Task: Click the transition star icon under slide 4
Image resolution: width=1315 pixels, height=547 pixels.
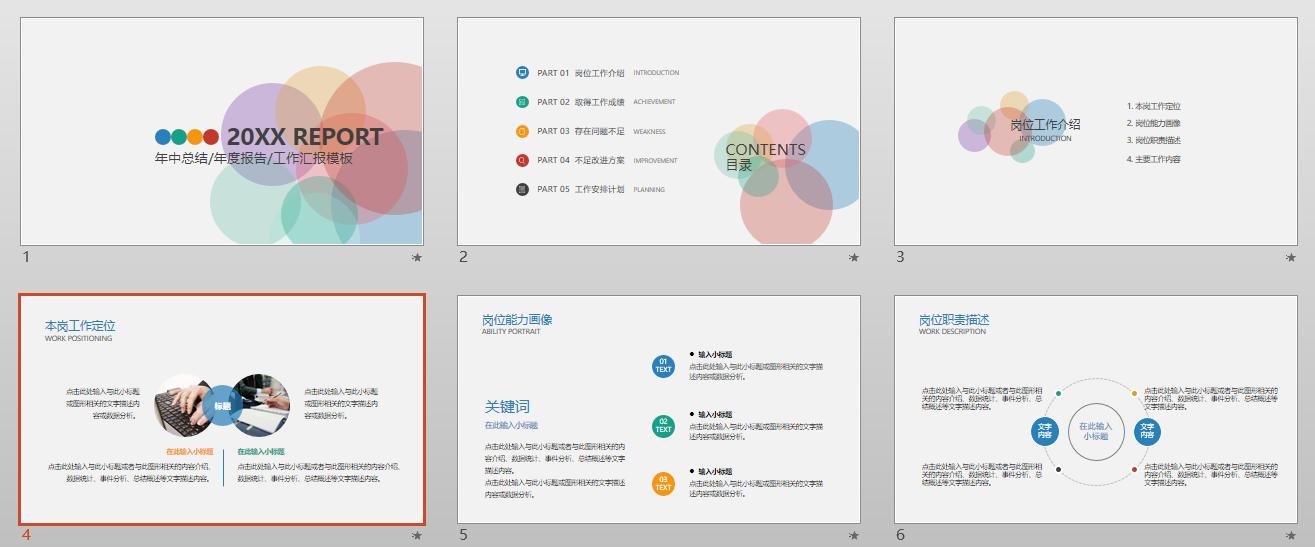Action: point(417,536)
